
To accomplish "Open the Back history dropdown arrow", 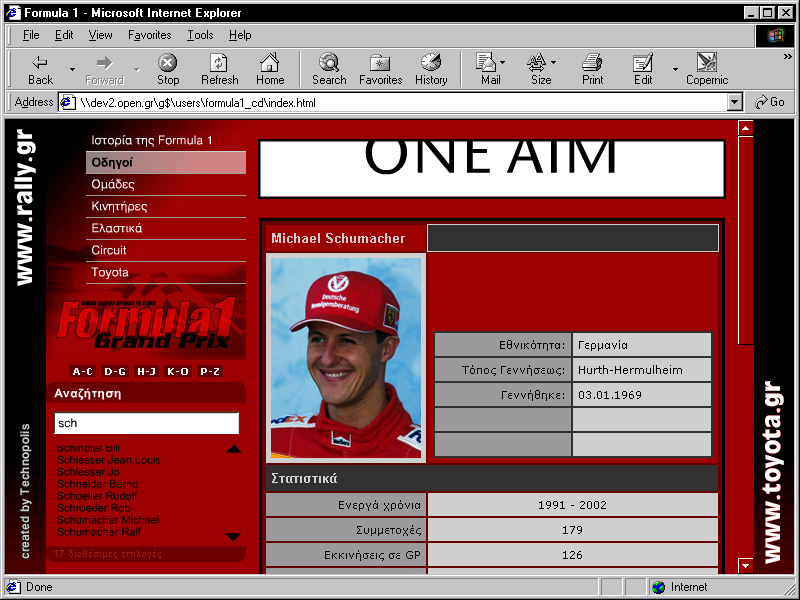I will (x=72, y=69).
